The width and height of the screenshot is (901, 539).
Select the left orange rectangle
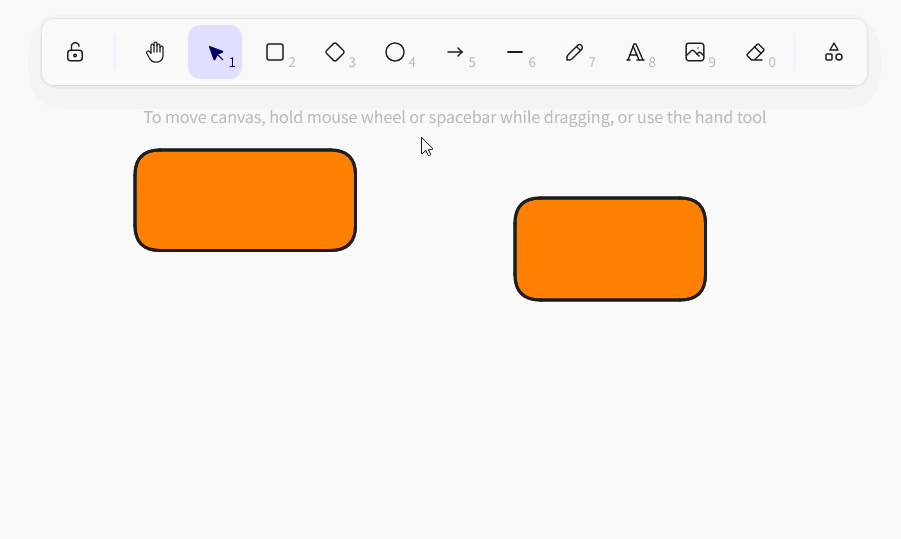coord(245,200)
